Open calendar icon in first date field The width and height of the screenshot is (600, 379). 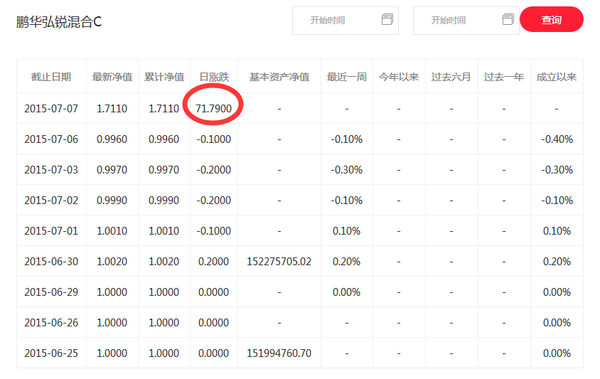click(387, 19)
